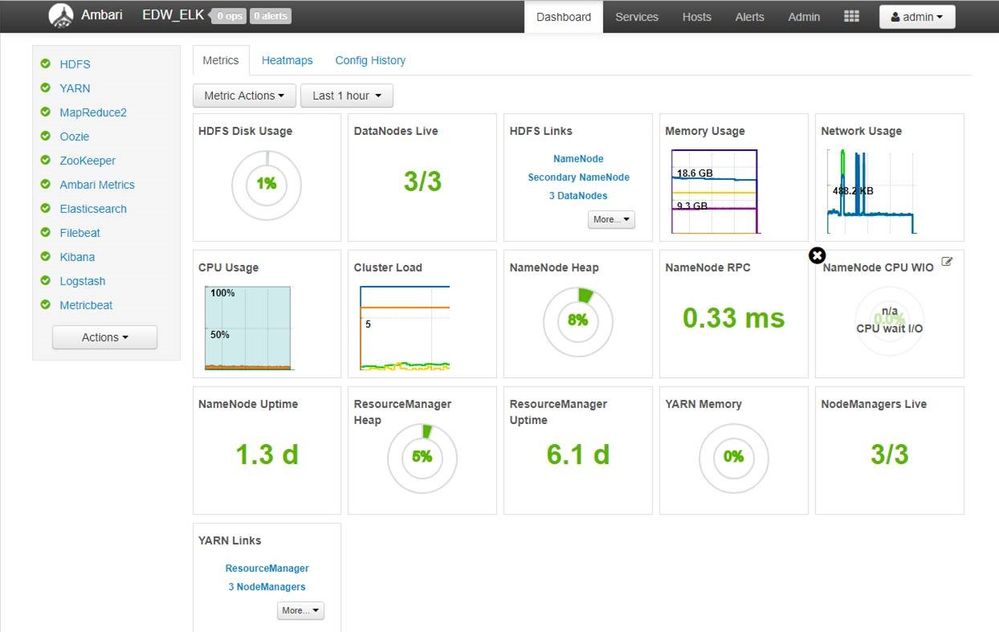Screen dimensions: 999x632
Task: Open More dropdown in HDFS Links
Action: 611,219
